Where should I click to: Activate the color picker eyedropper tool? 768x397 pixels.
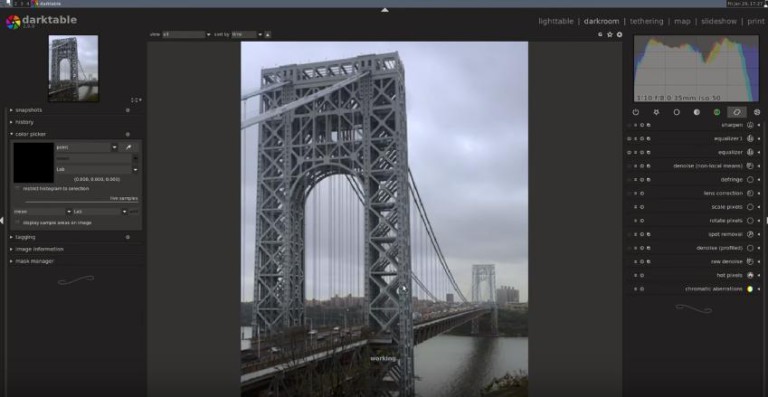(x=128, y=147)
